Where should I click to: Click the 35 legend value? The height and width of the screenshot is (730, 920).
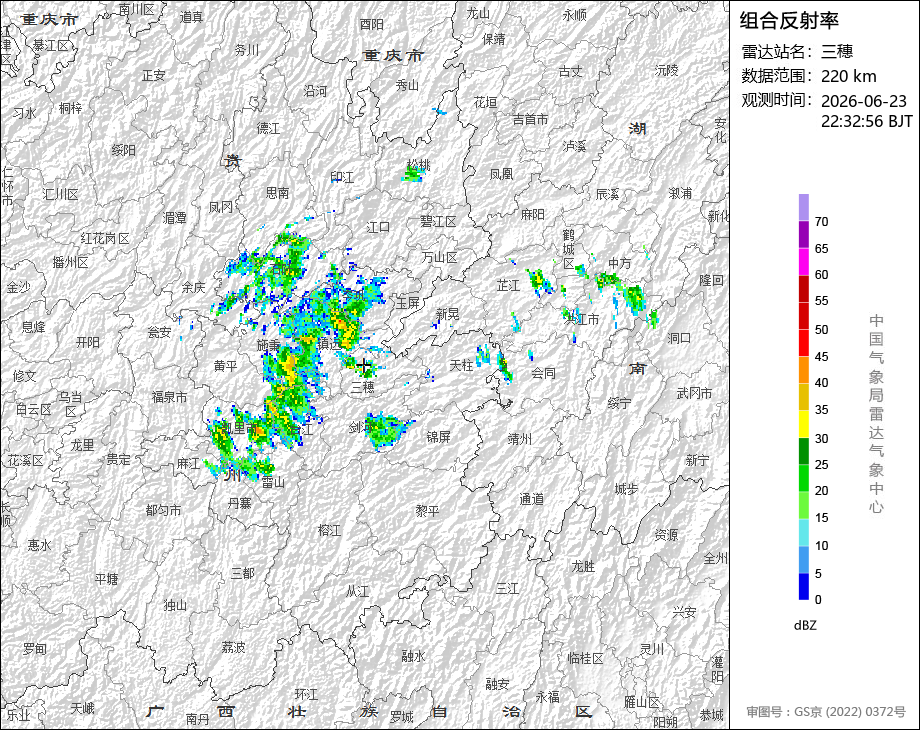[x=821, y=410]
